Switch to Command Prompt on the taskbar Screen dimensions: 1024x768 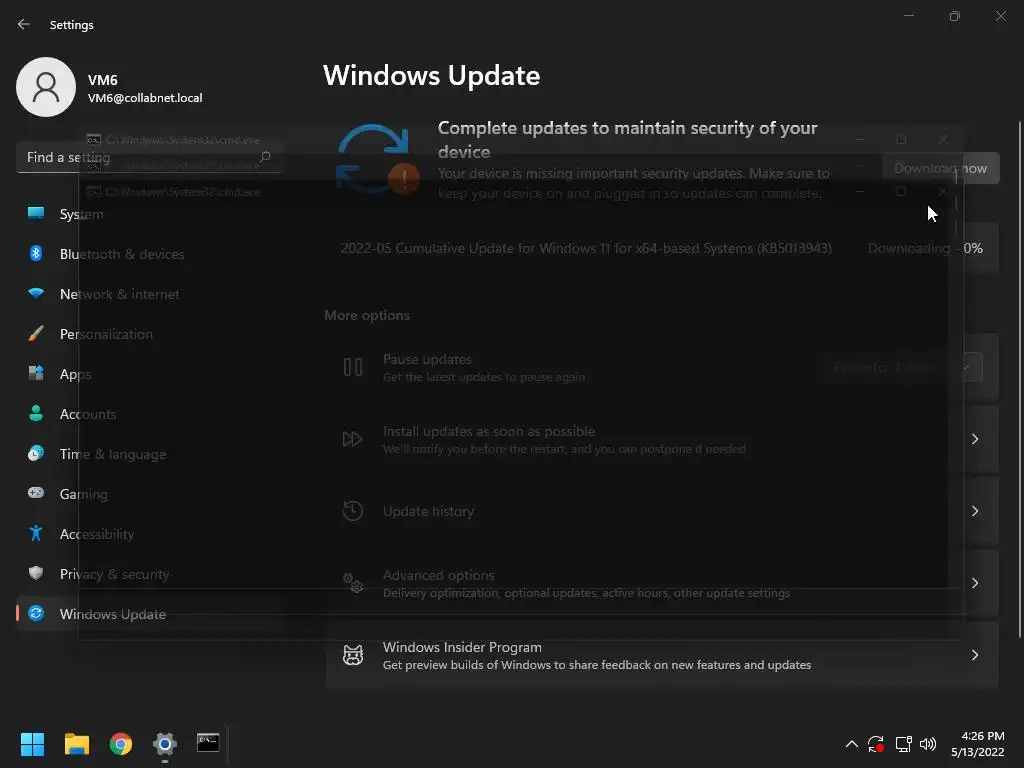tap(208, 743)
